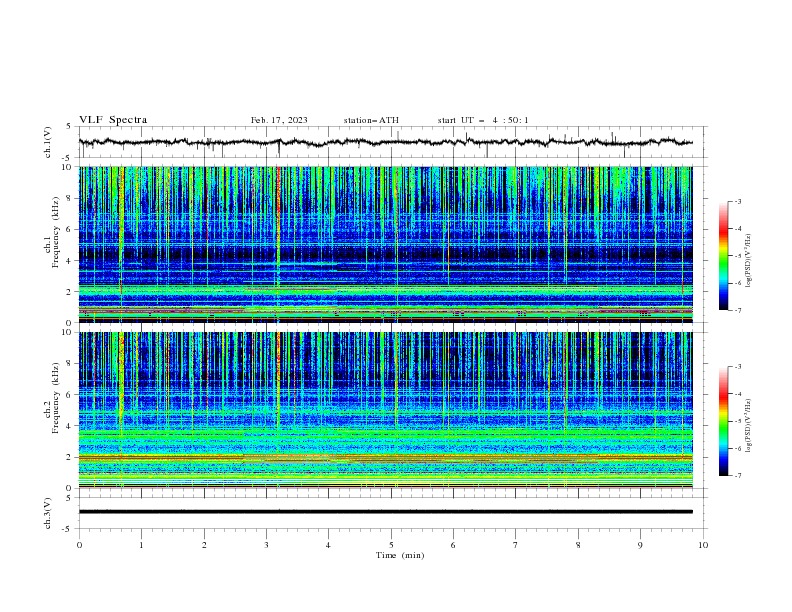Click the ch.2 color bar "-3" label
This screenshot has height=612, width=792.
pyautogui.click(x=737, y=367)
